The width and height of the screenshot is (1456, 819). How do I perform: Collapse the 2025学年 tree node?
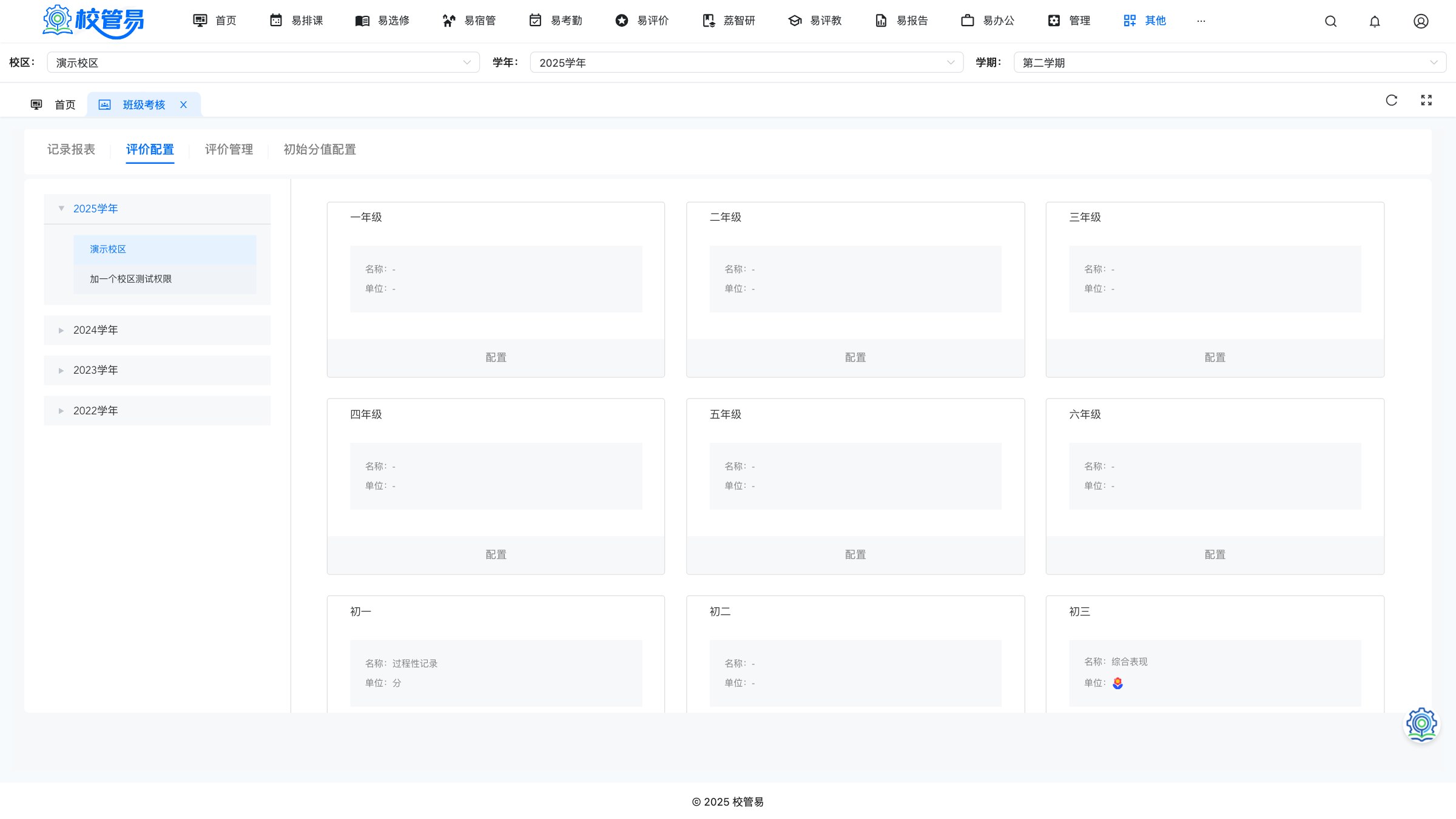point(61,209)
